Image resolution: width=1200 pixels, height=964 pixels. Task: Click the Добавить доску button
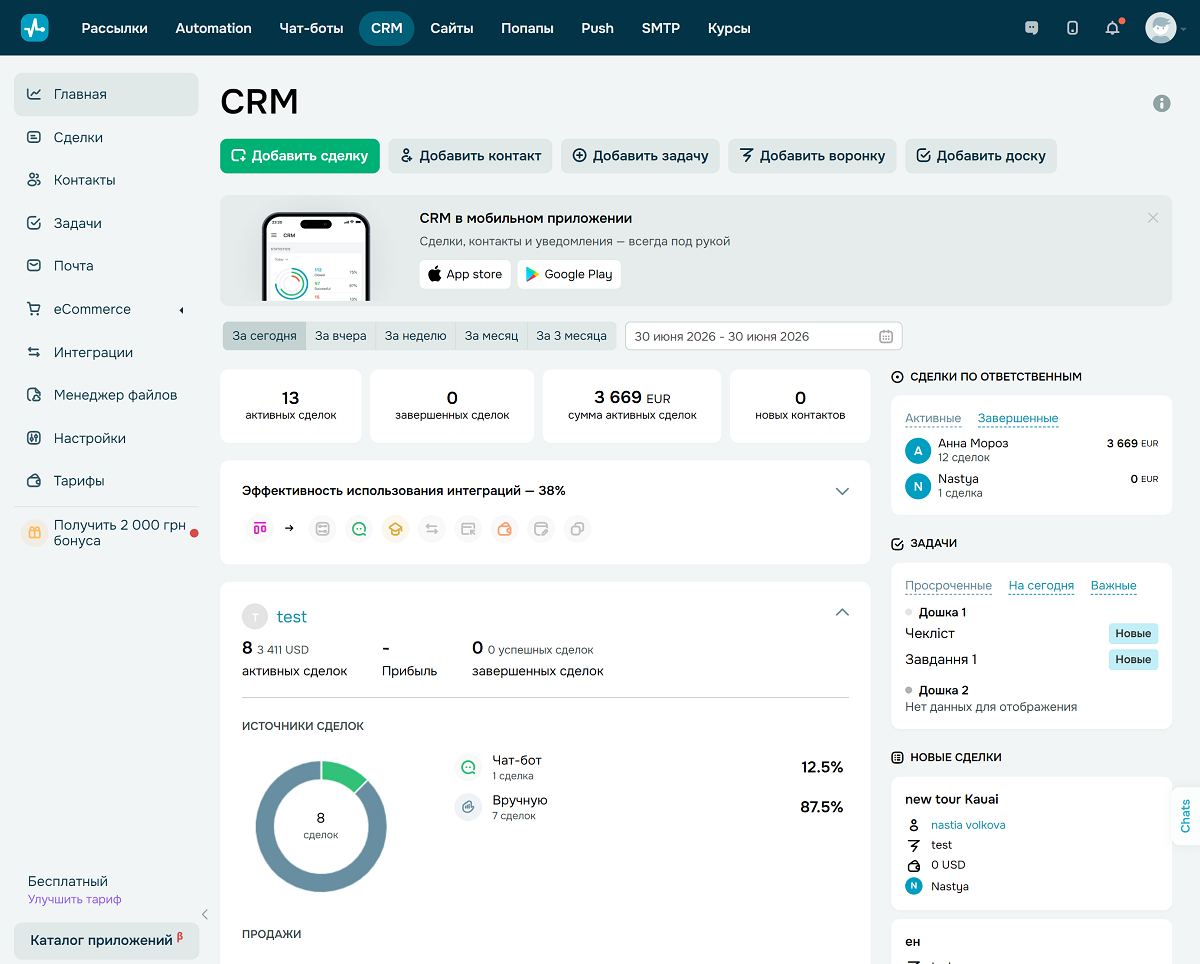(981, 156)
